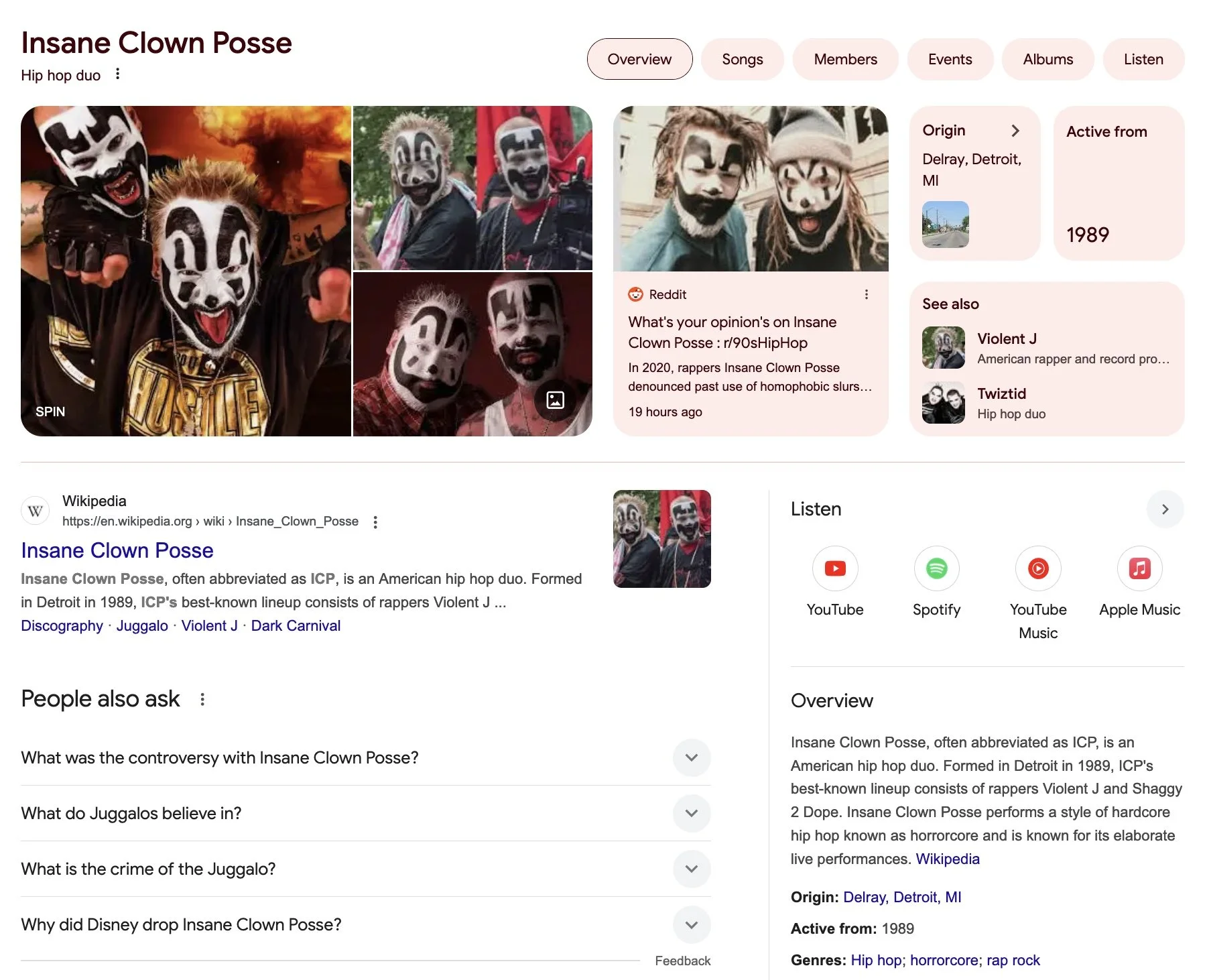
Task: Open the bottom red-background duo photo
Action: click(472, 354)
